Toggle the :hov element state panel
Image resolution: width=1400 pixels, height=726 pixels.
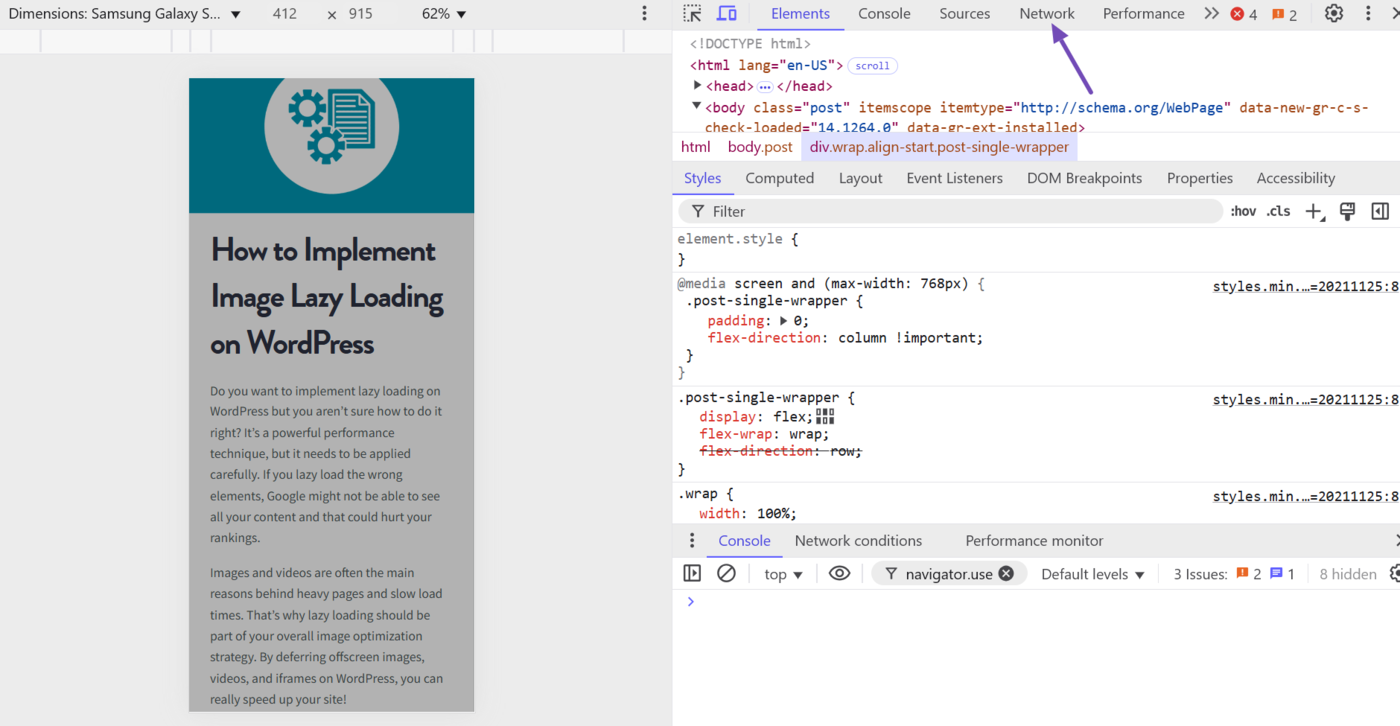tap(1243, 211)
